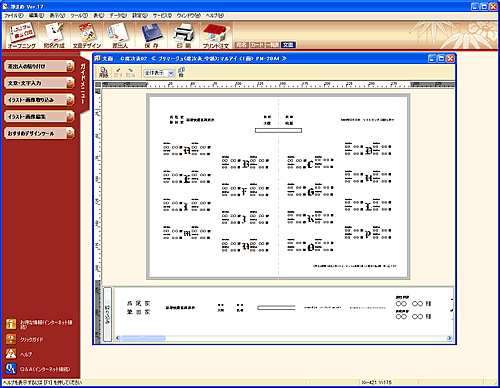Switch to the カード tab
The image size is (500, 388).
click(257, 45)
